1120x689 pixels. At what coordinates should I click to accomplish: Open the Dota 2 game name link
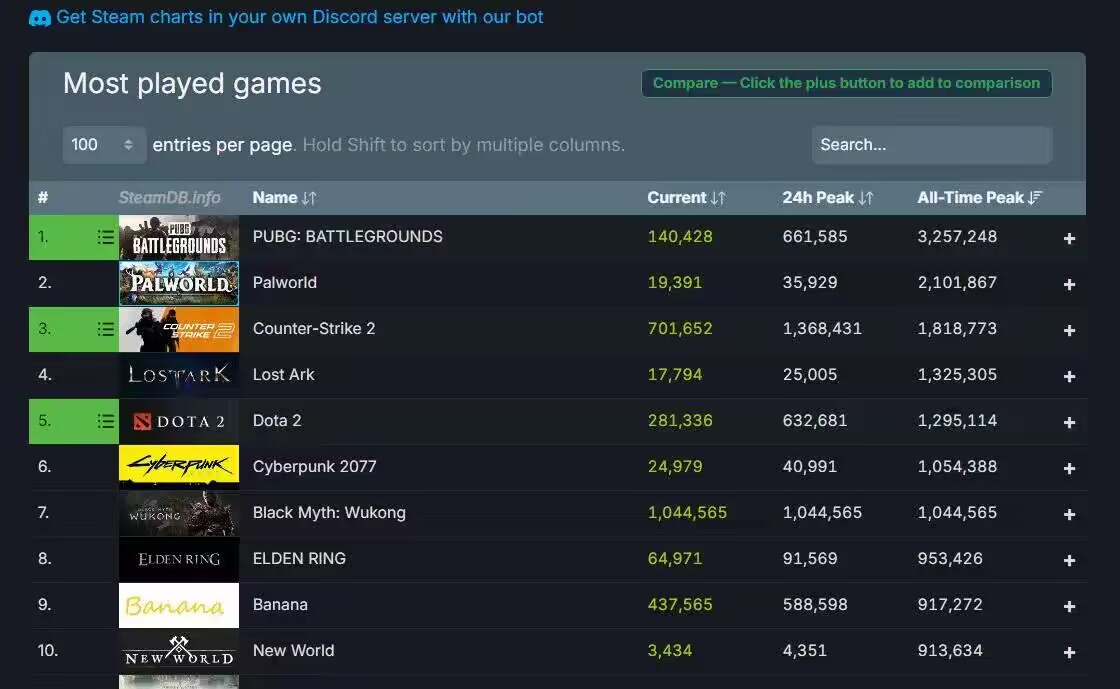pos(277,421)
